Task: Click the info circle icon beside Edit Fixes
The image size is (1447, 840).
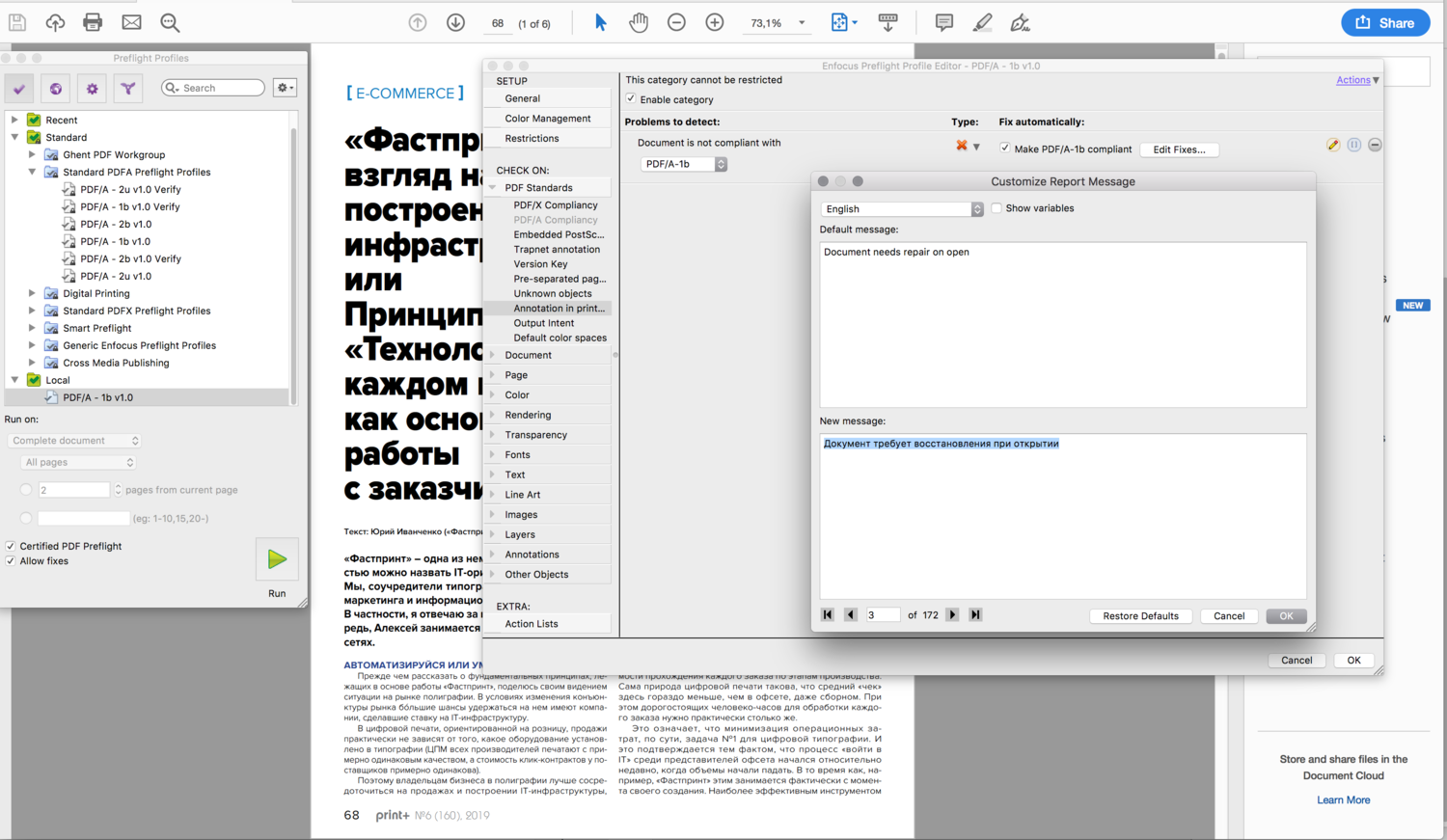Action: 1354,145
